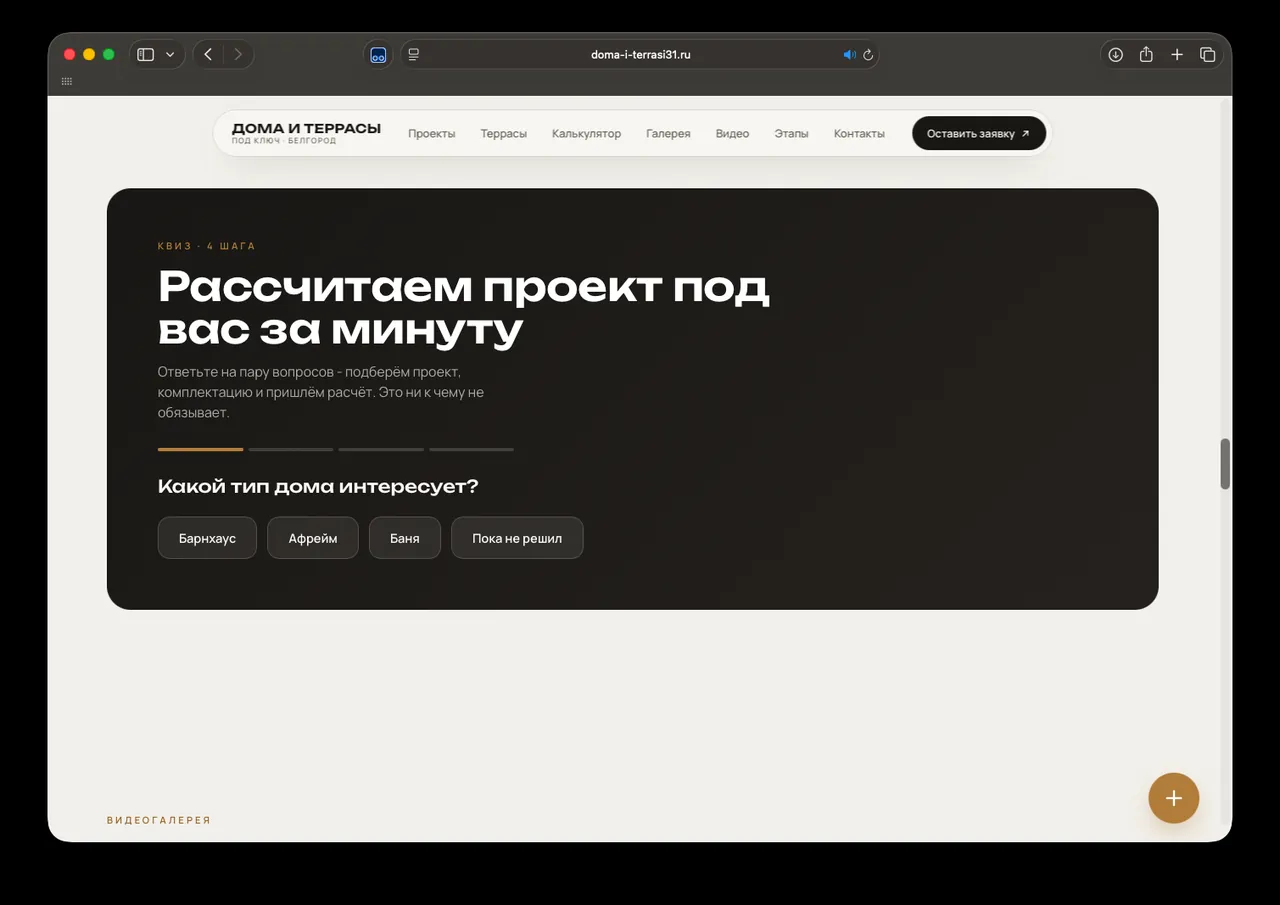The height and width of the screenshot is (905, 1280).
Task: Open the Safari downloads icon
Action: pos(1116,55)
